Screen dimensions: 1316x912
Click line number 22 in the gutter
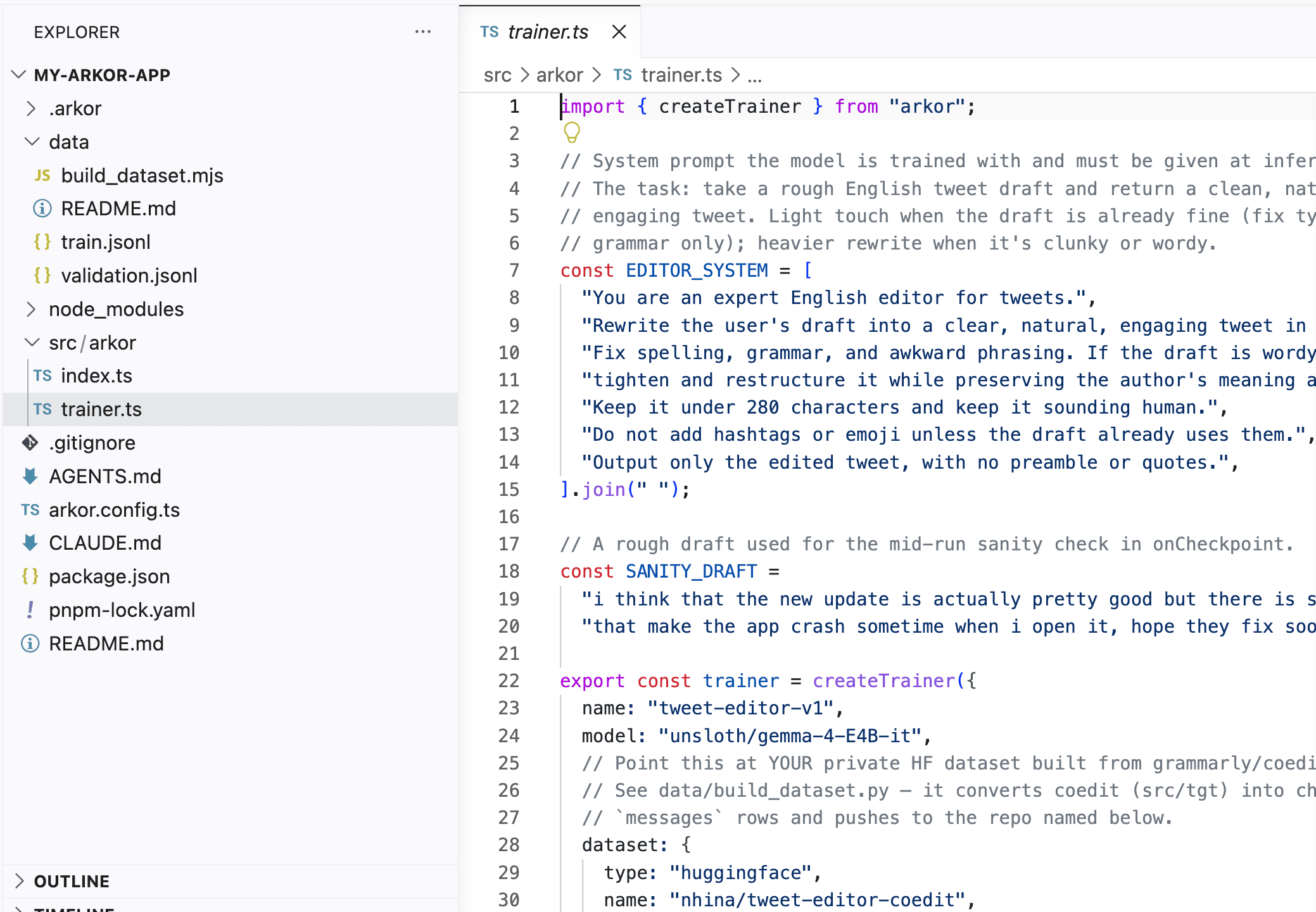[509, 681]
